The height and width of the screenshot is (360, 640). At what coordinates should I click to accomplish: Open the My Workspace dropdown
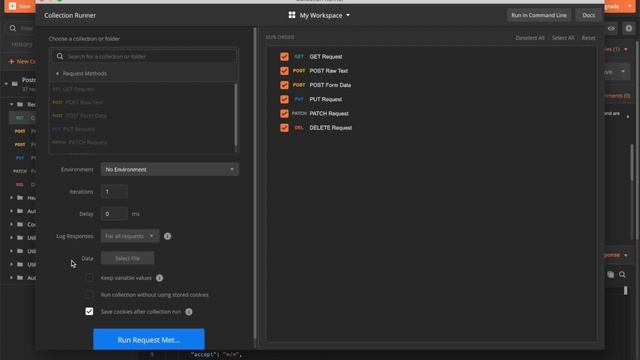[x=325, y=15]
